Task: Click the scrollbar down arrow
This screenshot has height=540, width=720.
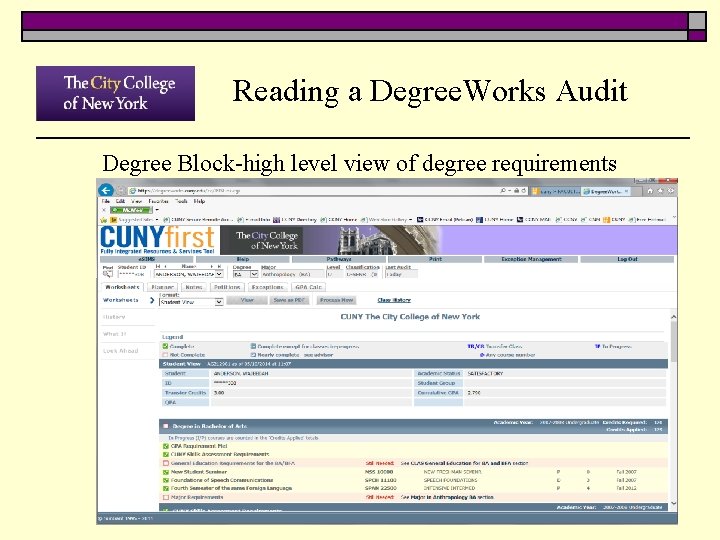Action: click(x=674, y=504)
